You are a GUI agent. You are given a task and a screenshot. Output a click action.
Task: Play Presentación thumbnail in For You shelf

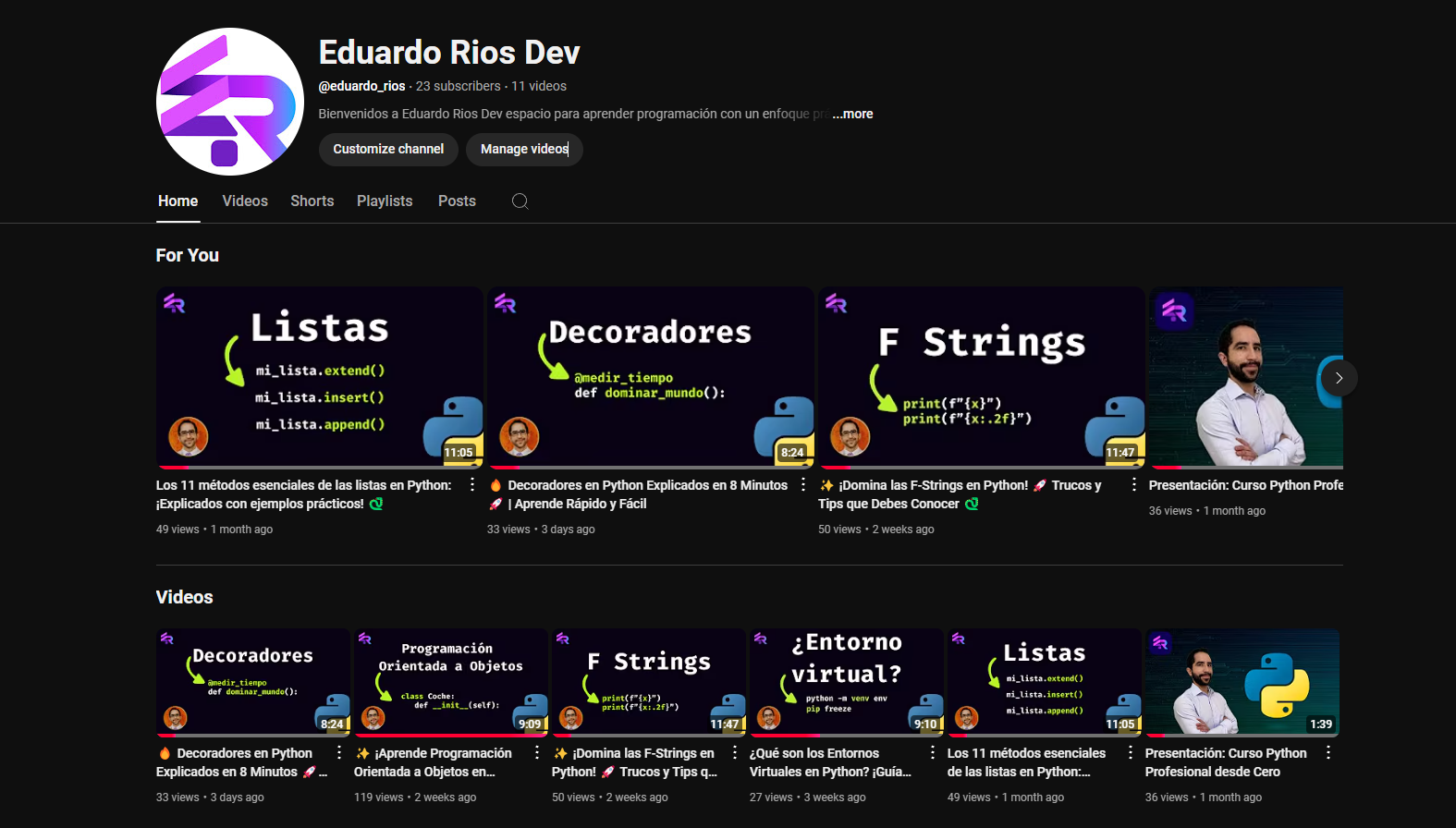1246,377
